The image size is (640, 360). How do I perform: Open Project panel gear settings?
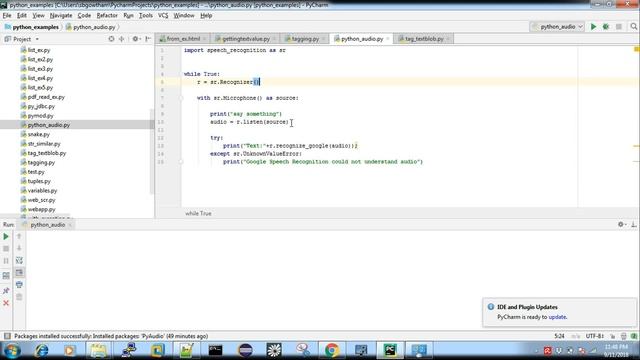(x=136, y=39)
